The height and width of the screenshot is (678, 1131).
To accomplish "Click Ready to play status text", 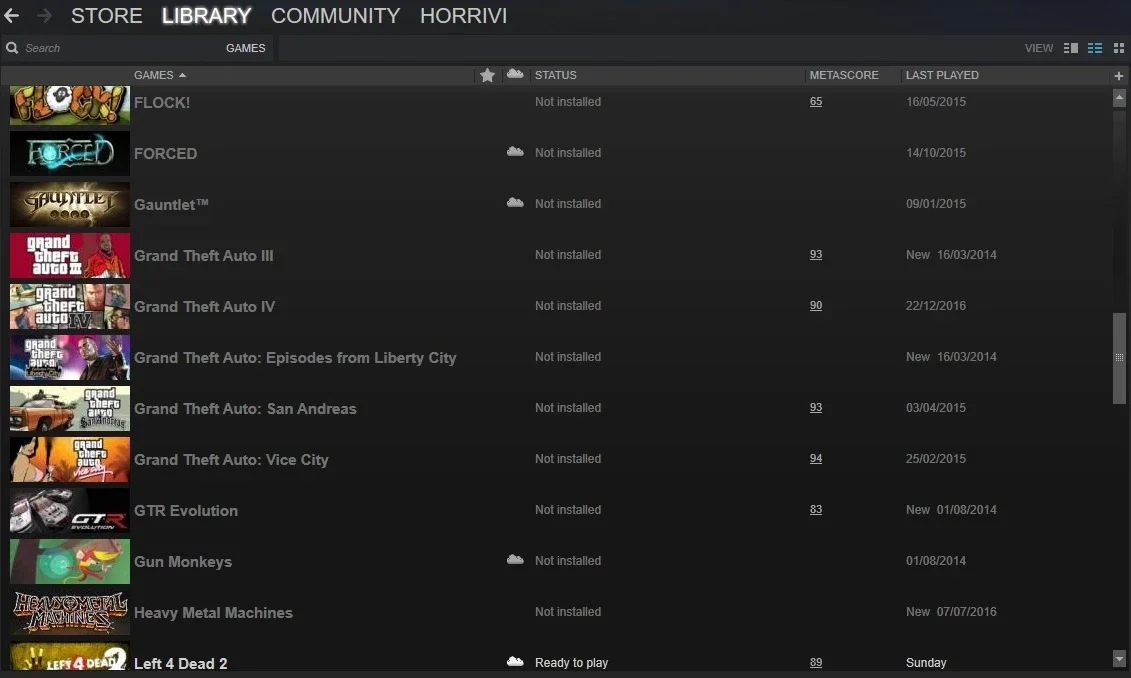I will [x=571, y=663].
